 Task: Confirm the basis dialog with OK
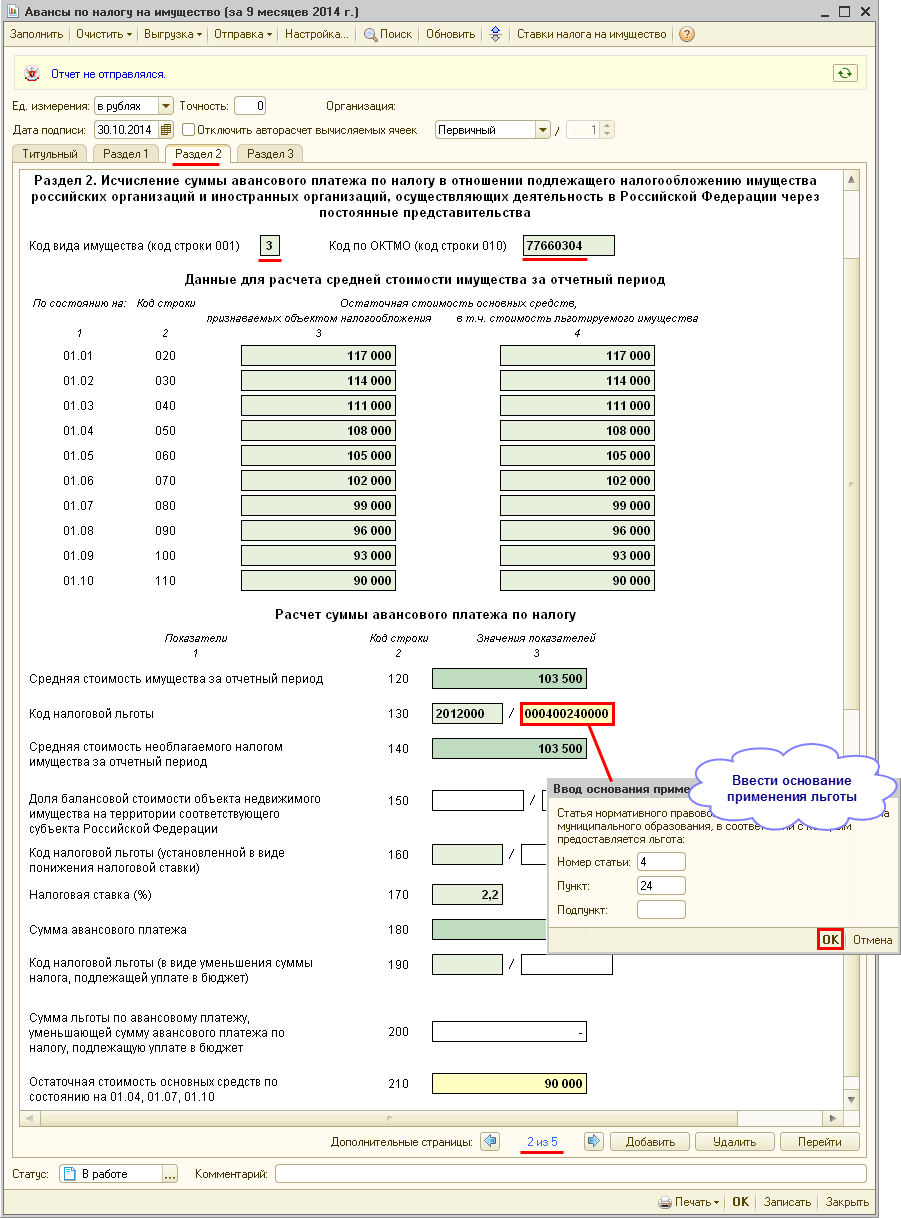point(830,940)
